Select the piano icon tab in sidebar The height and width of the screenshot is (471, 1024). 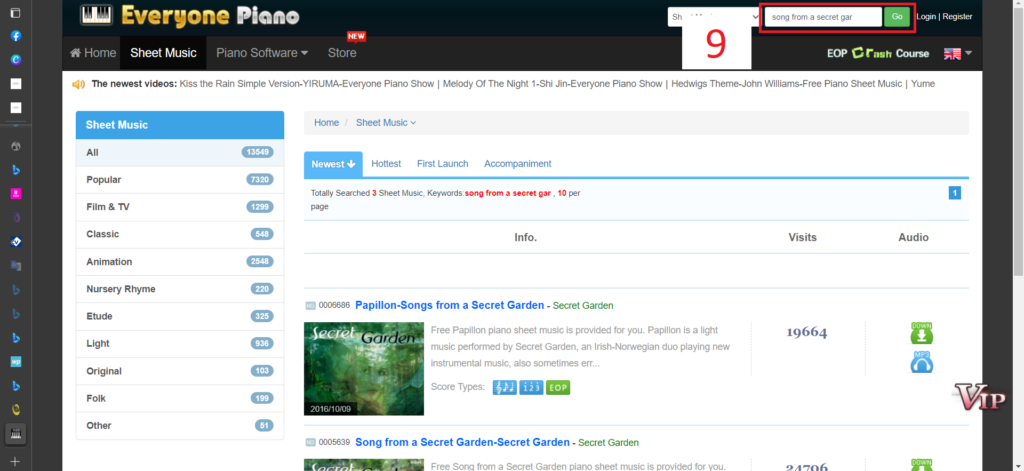click(x=16, y=434)
